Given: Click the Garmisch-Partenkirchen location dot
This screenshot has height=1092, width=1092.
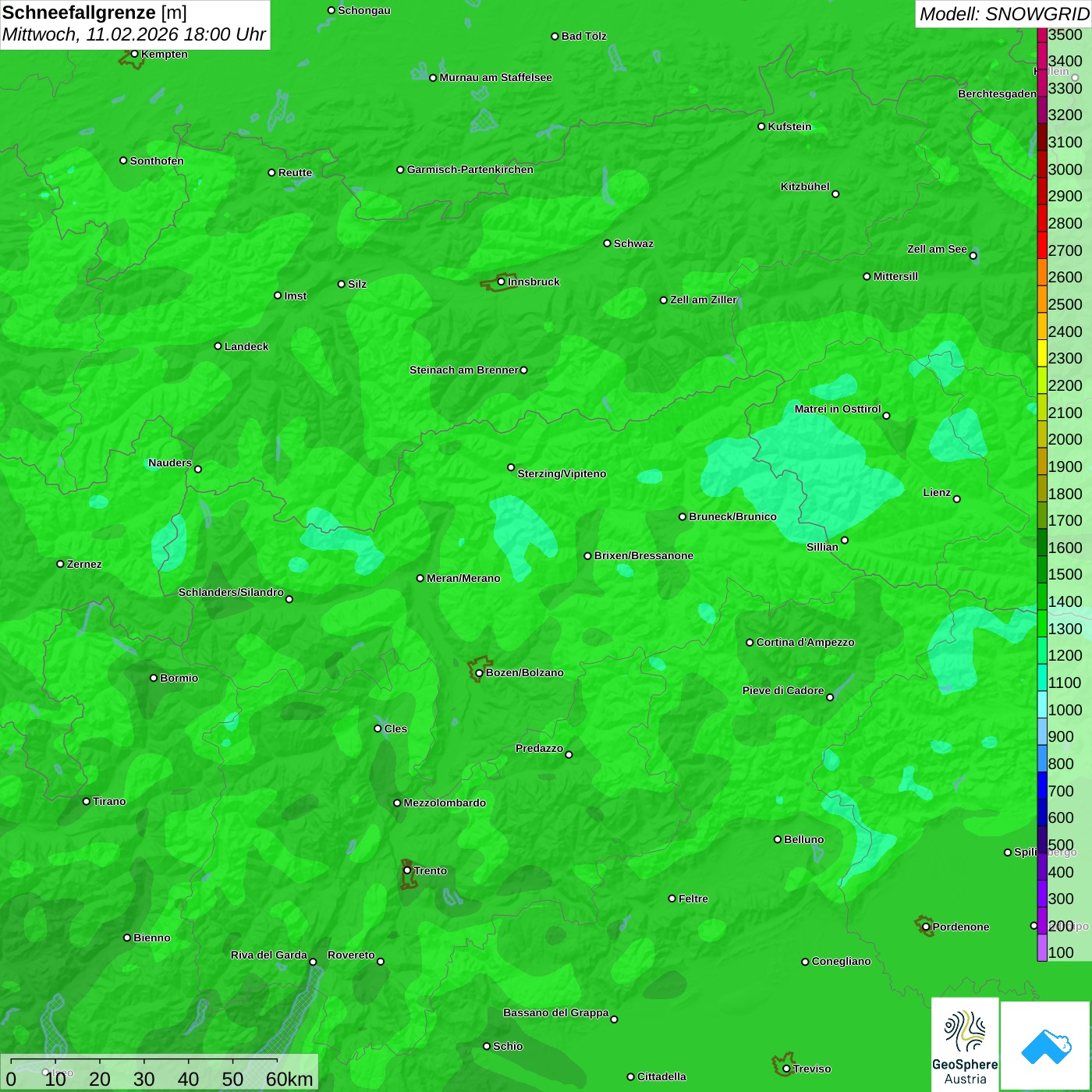Looking at the screenshot, I should (x=400, y=169).
